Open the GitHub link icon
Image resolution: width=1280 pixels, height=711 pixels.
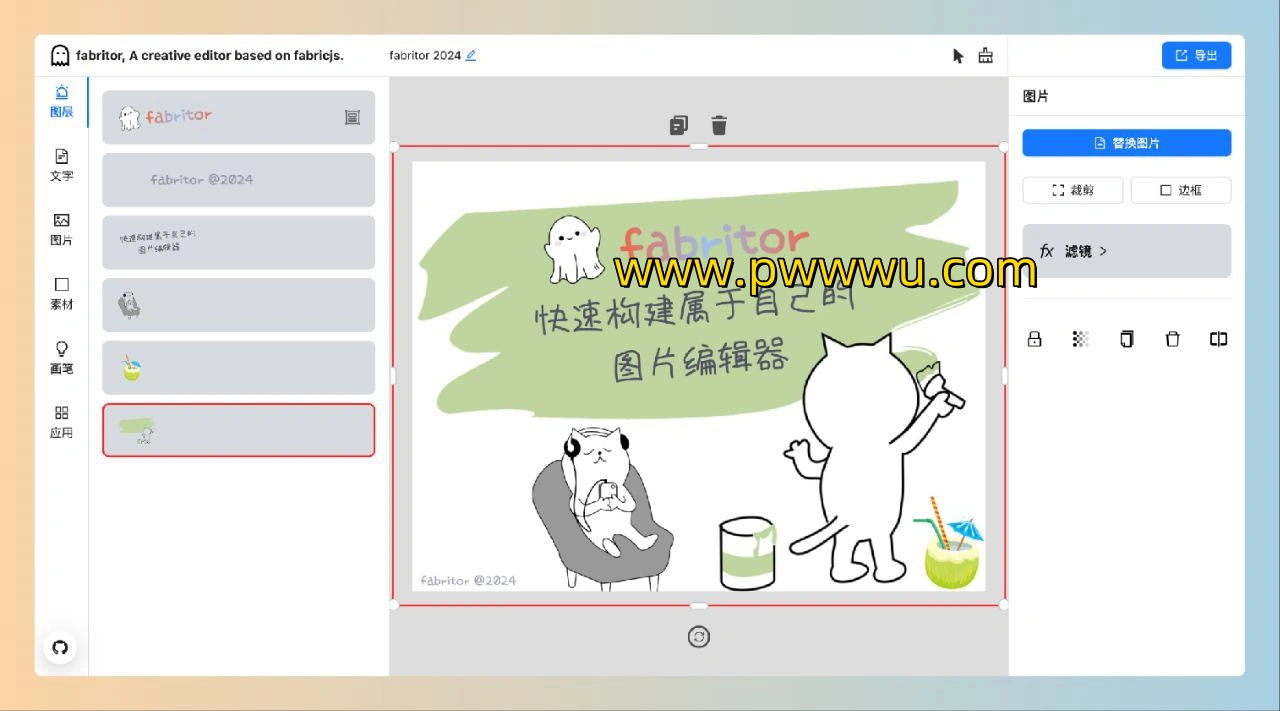[60, 647]
